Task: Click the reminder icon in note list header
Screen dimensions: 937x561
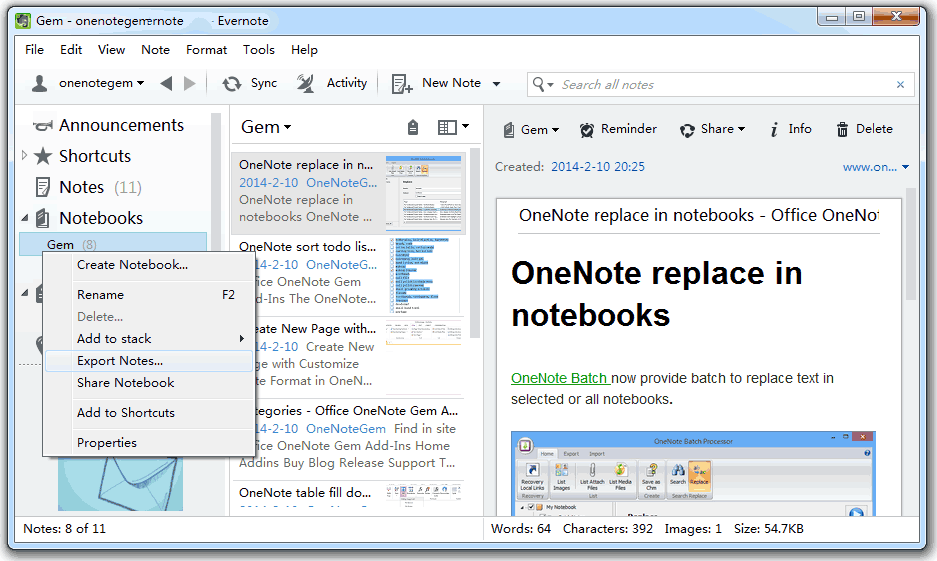Action: [413, 127]
